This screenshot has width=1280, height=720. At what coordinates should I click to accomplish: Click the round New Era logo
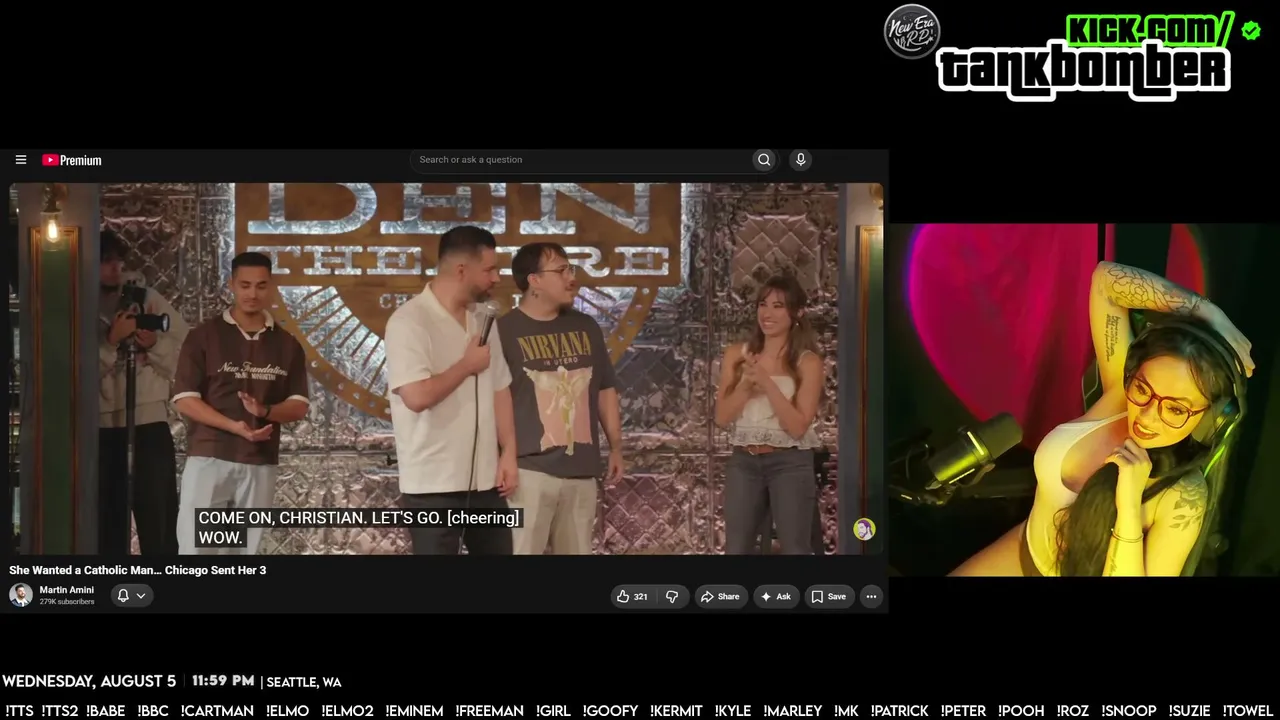pyautogui.click(x=912, y=32)
